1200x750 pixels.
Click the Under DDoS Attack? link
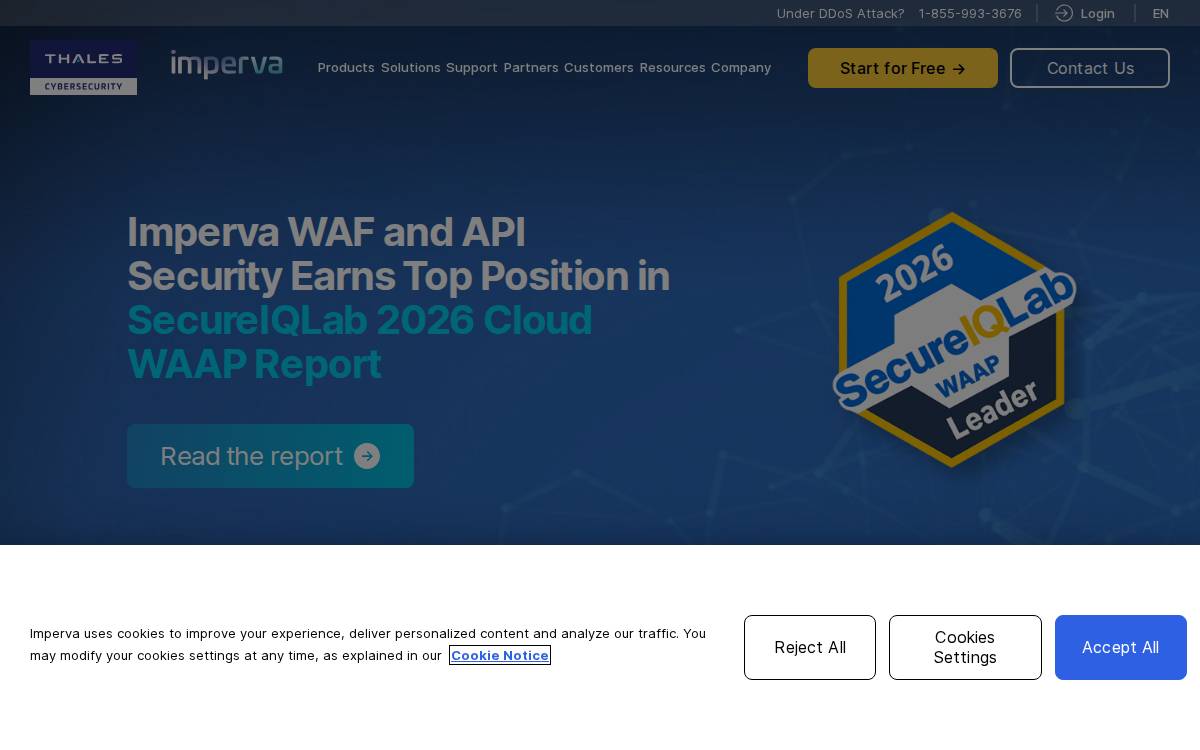[x=840, y=13]
